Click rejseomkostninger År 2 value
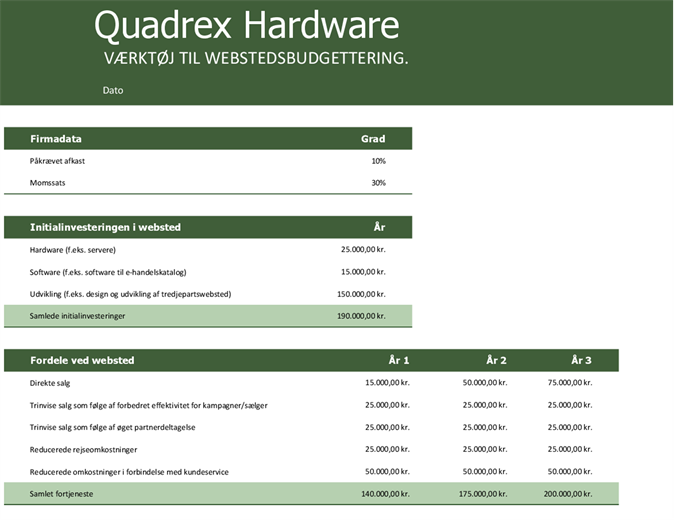Image resolution: width=675 pixels, height=520 pixels. click(485, 449)
